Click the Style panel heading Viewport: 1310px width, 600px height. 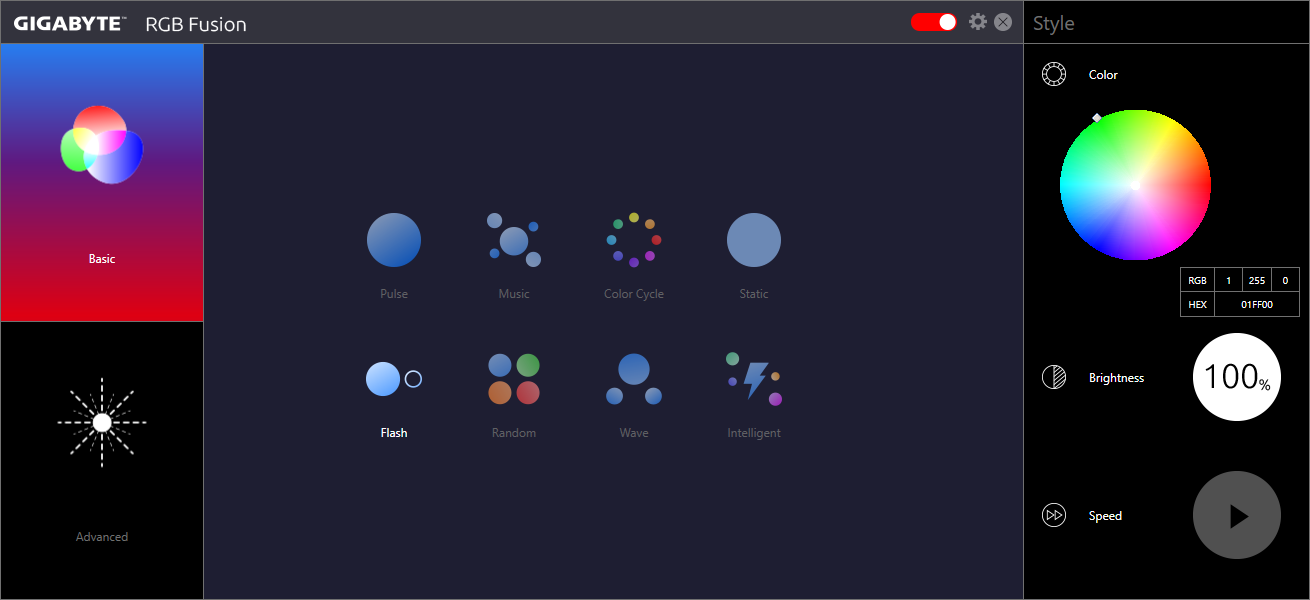tap(1054, 23)
